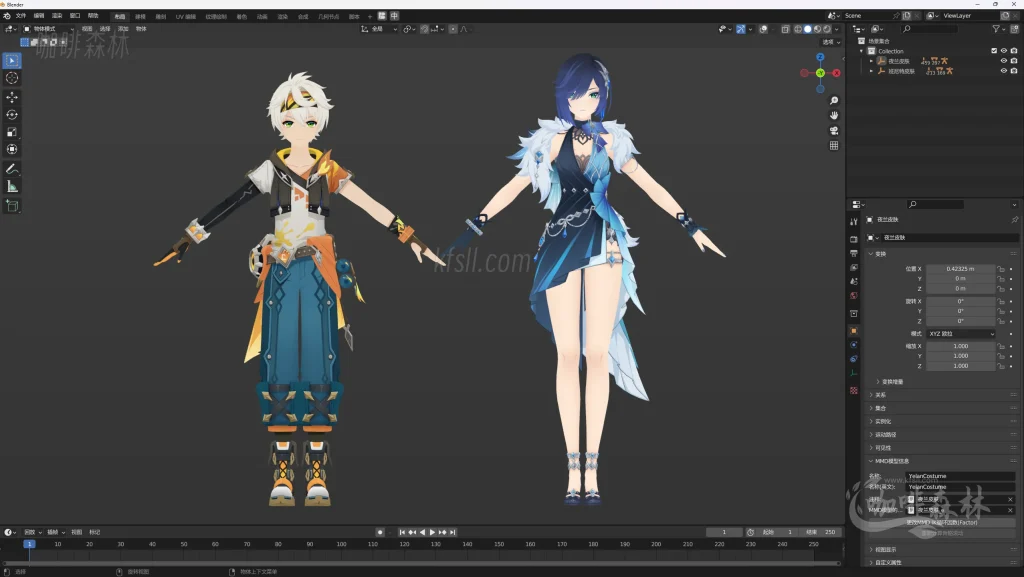Activate the 3D Cursor tool
The height and width of the screenshot is (577, 1024).
point(12,78)
